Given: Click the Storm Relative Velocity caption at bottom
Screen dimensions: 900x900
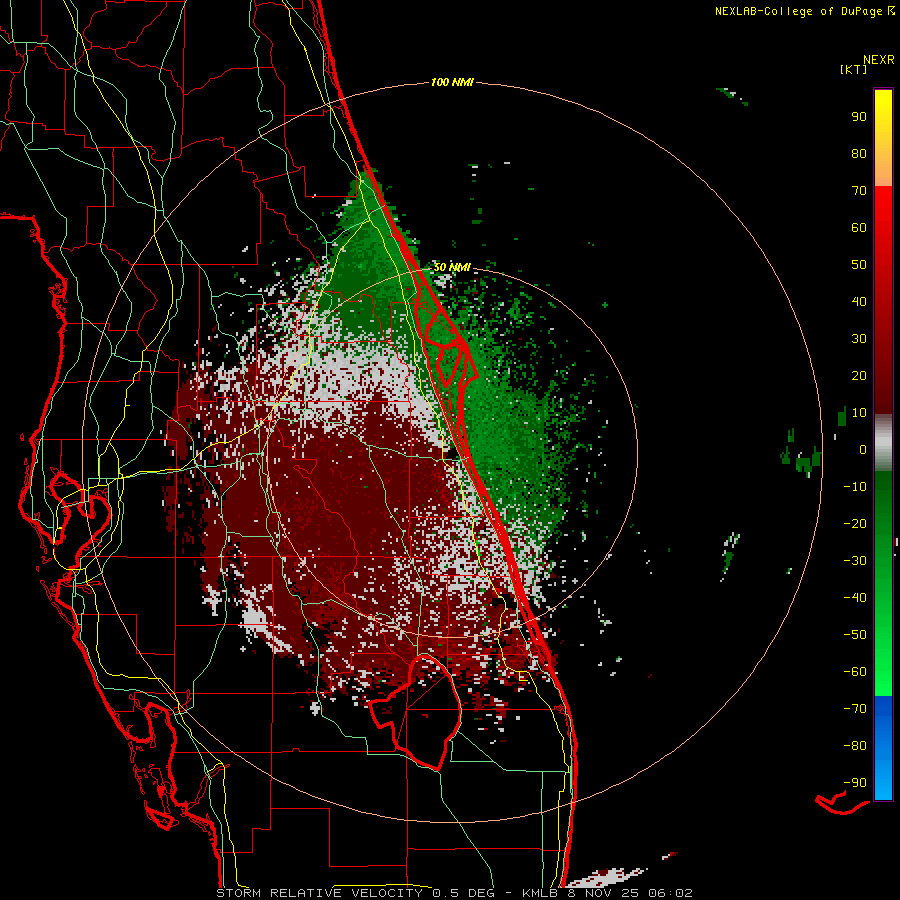Looking at the screenshot, I should coord(454,893).
